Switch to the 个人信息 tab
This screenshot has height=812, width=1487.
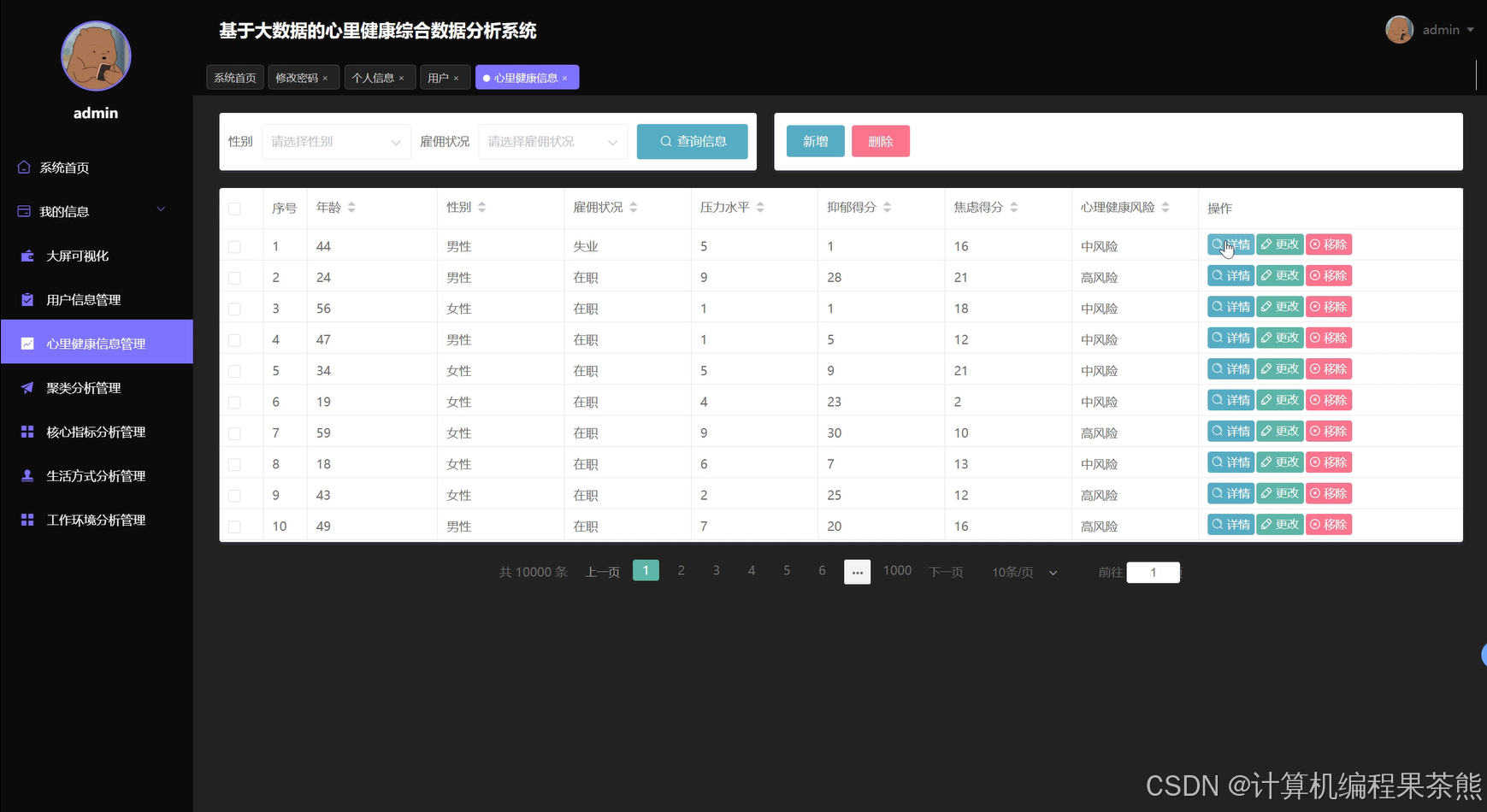click(x=374, y=77)
